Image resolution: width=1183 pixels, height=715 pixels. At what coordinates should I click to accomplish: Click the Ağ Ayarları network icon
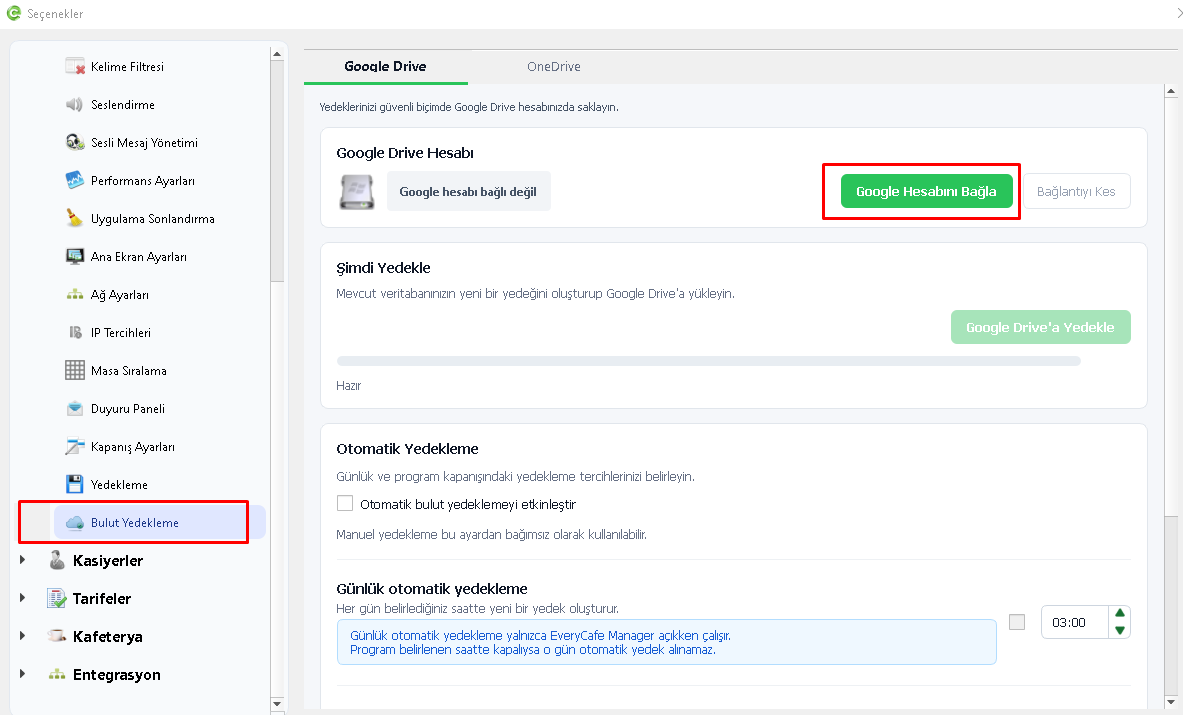click(x=75, y=294)
